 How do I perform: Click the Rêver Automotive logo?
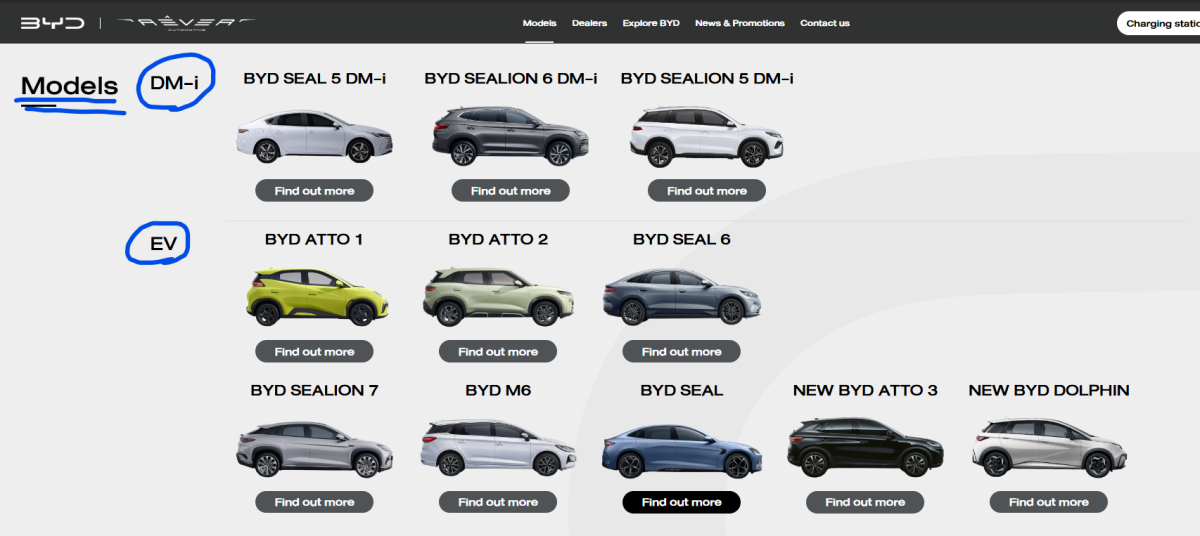tap(185, 22)
